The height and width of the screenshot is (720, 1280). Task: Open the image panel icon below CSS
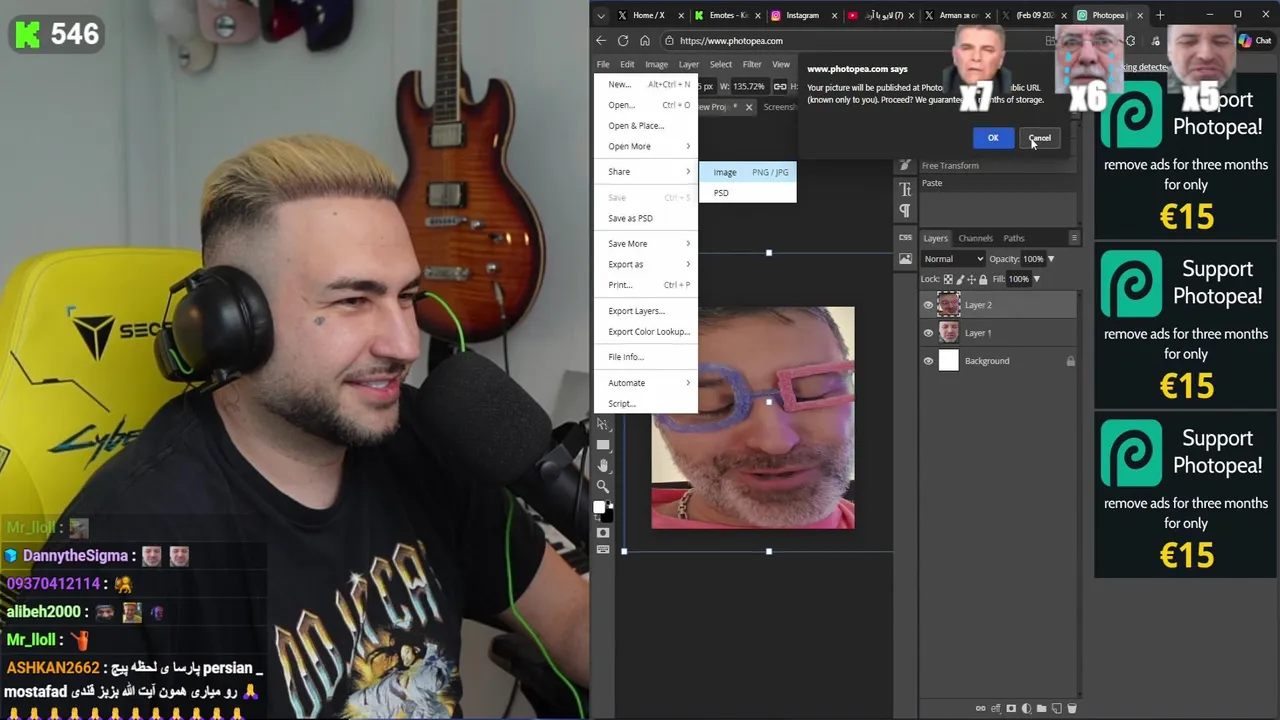click(x=905, y=258)
